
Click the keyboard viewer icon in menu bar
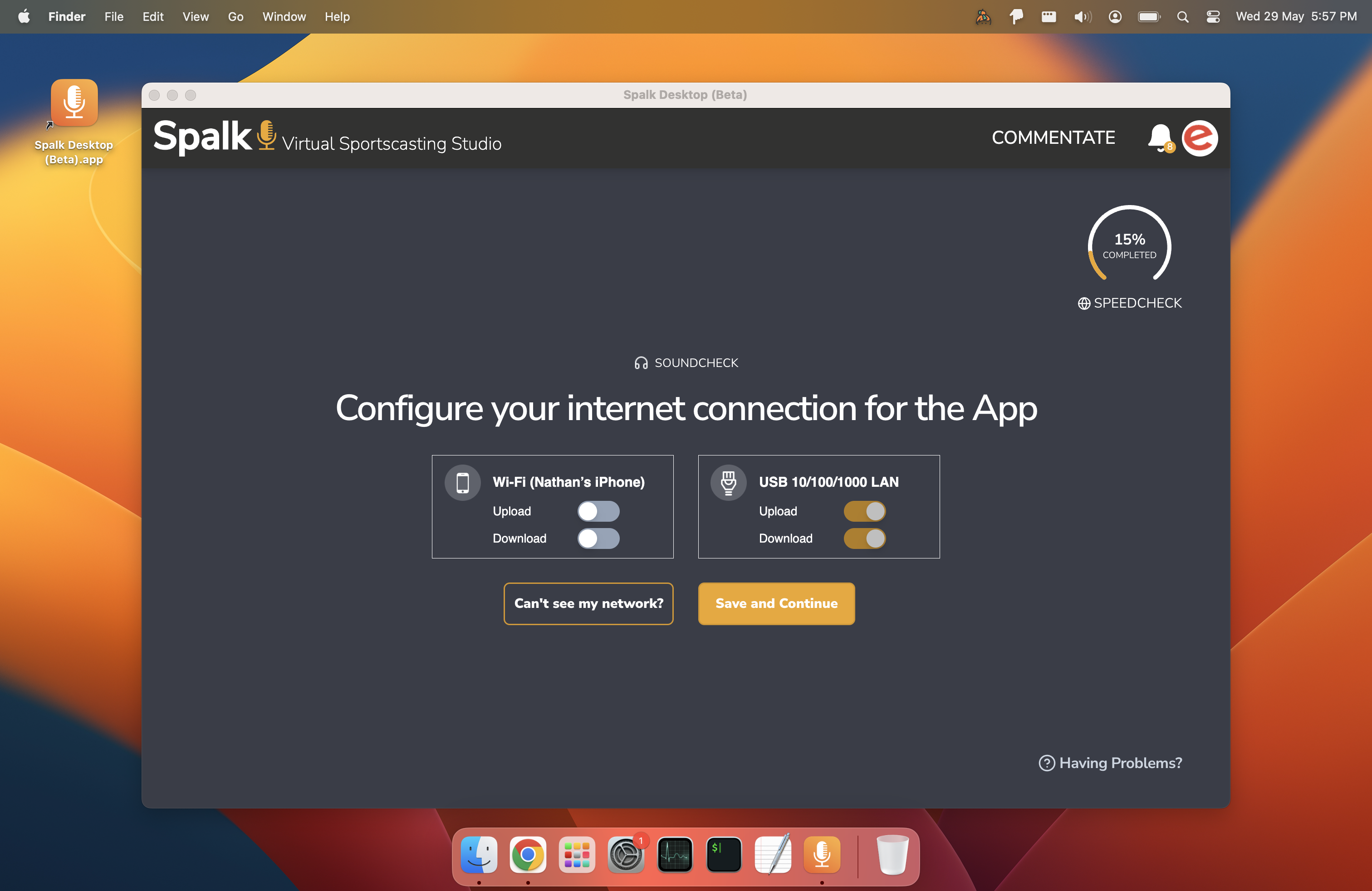point(1049,17)
